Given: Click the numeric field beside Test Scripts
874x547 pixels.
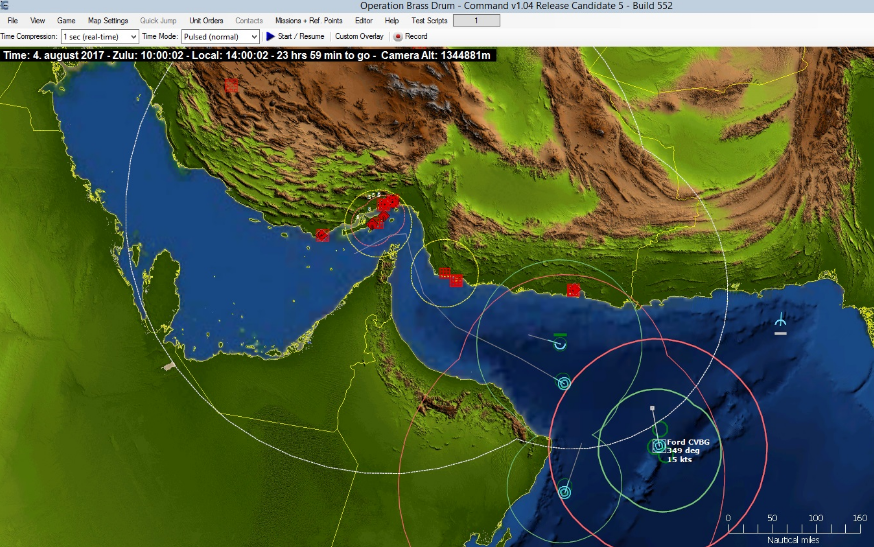Looking at the screenshot, I should (x=476, y=21).
